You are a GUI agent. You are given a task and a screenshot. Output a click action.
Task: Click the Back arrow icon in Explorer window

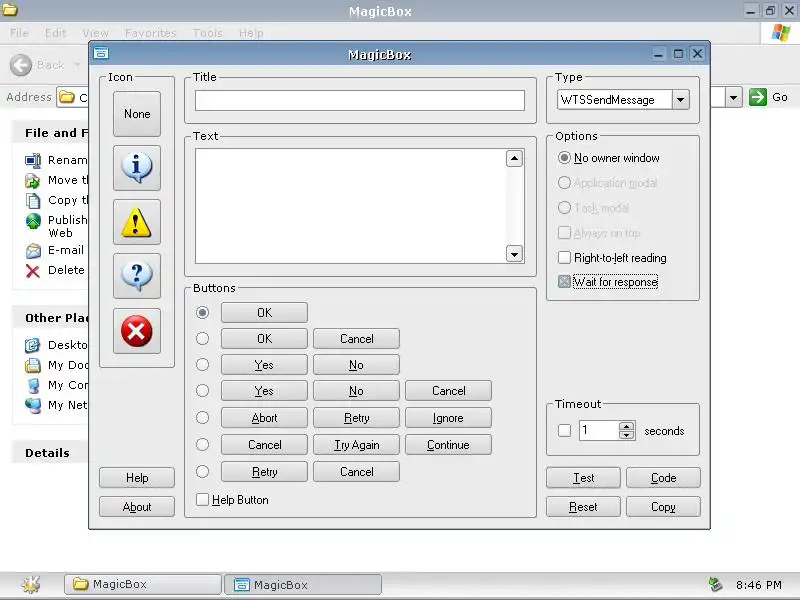[21, 65]
